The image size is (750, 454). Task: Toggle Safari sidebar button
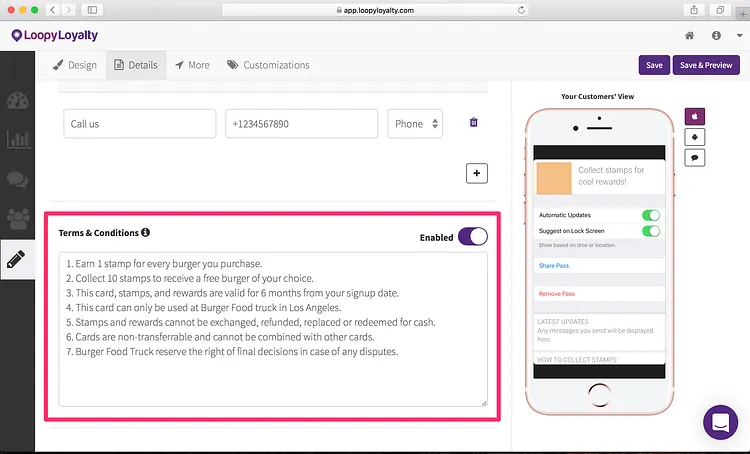coord(92,10)
